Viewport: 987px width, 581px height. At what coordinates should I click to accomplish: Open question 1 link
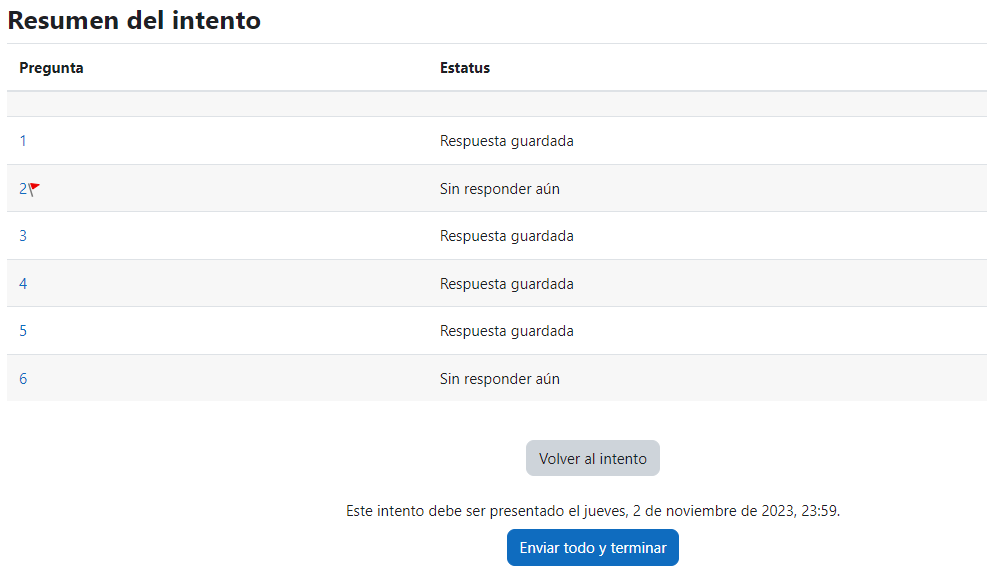23,141
